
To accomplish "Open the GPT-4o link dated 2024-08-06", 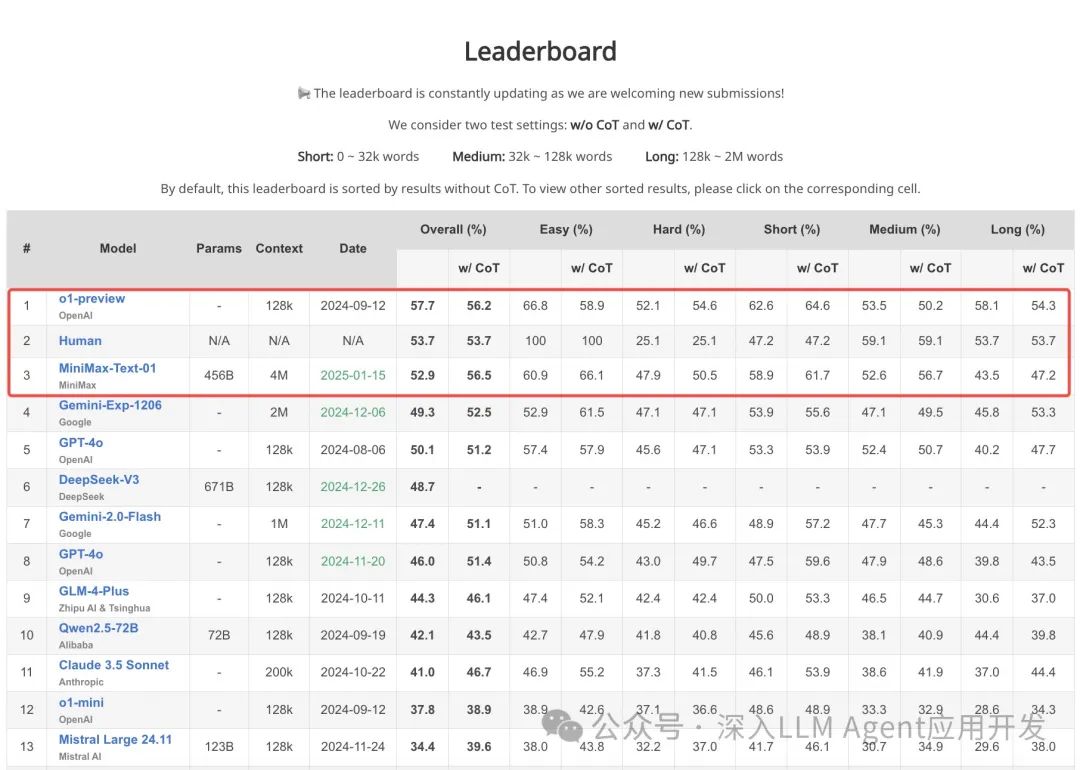I will 81,442.
